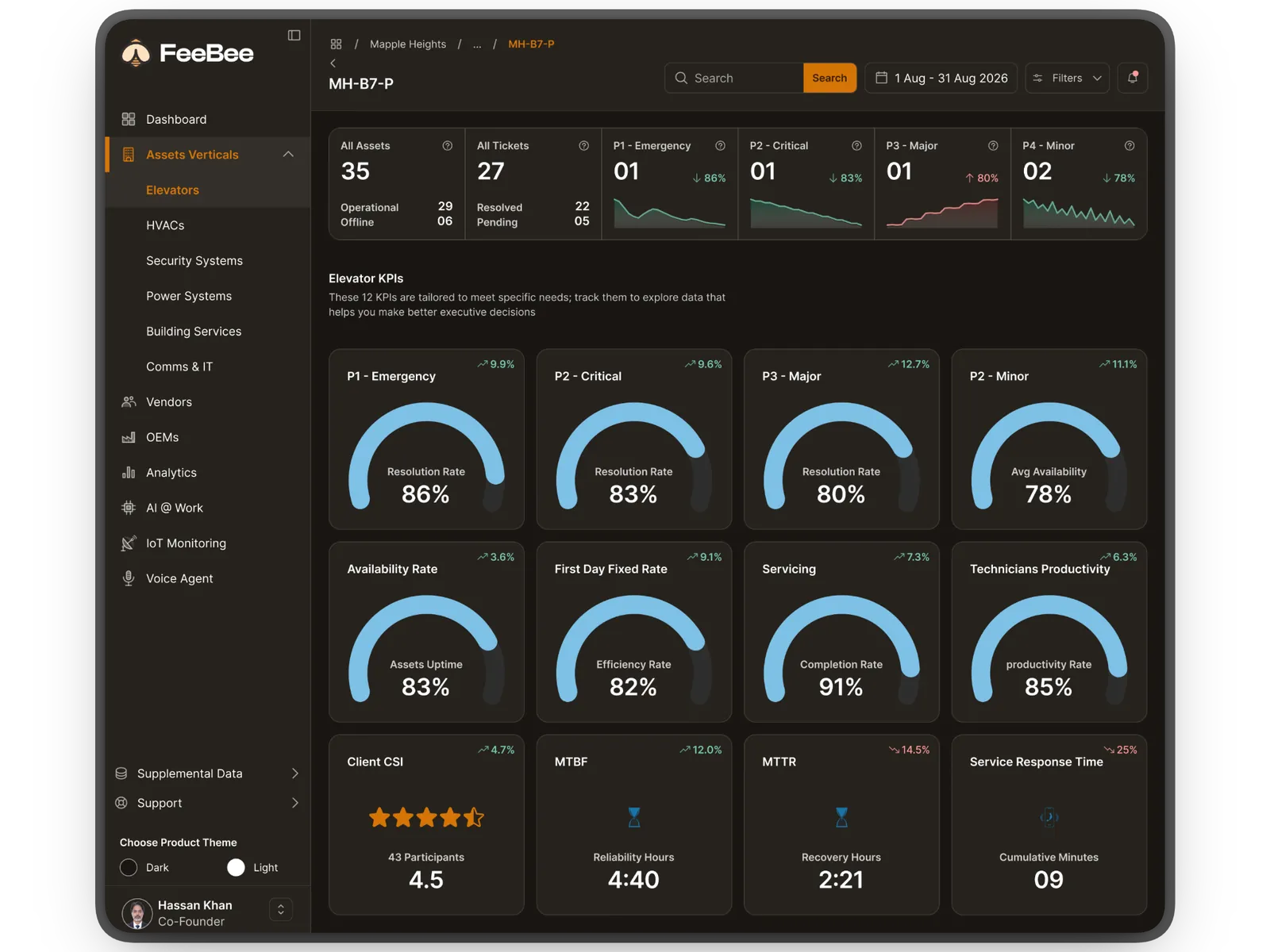1270x952 pixels.
Task: Click the help icon on All Assets card
Action: click(x=448, y=146)
